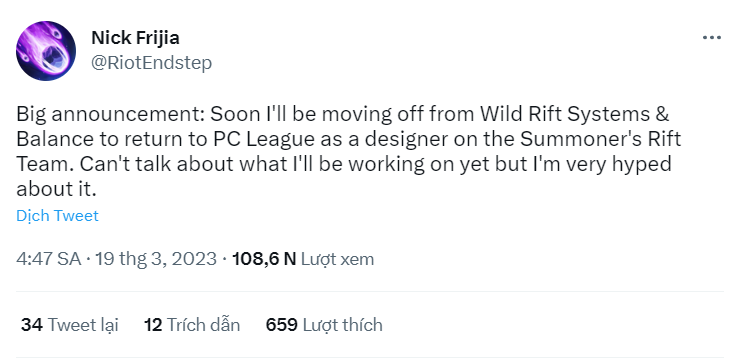The height and width of the screenshot is (360, 743).
Task: Click the "Big announcement:" opening text
Action: coord(111,114)
